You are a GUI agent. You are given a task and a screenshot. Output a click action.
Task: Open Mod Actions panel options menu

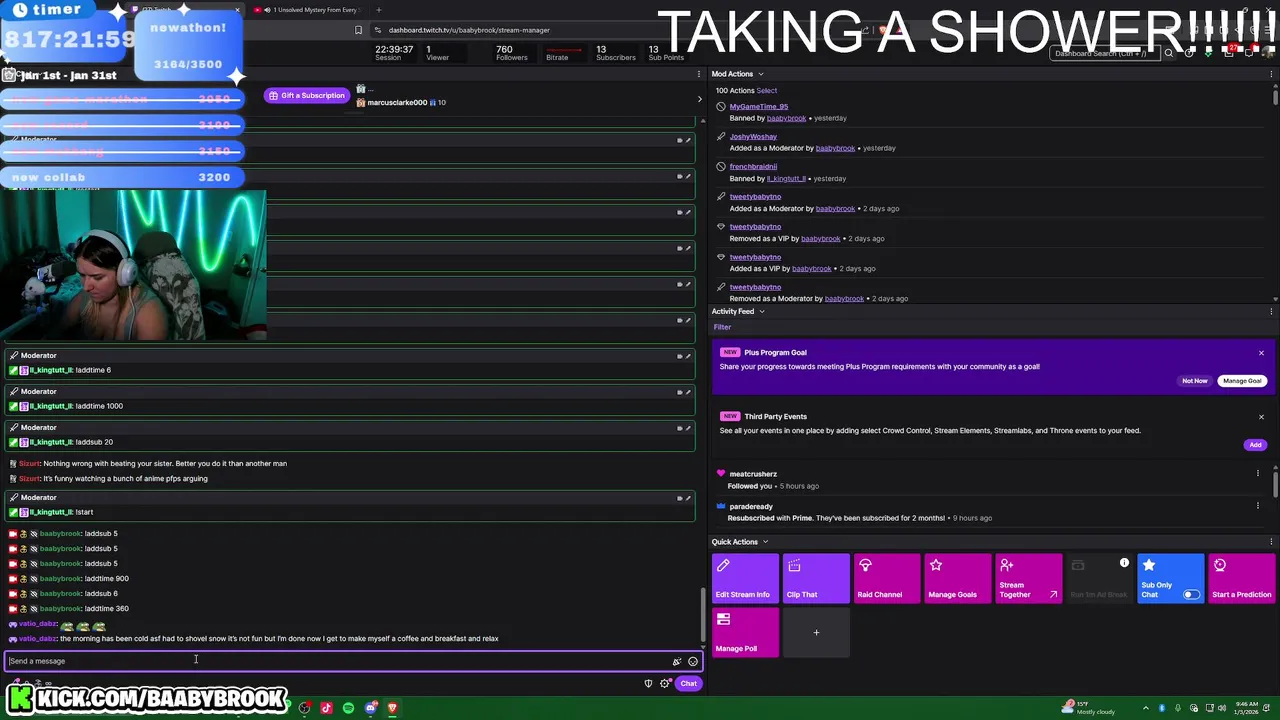(1271, 74)
